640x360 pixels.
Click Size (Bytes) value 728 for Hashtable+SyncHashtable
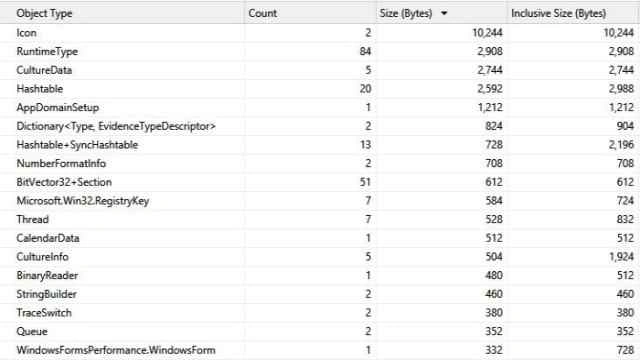point(494,145)
